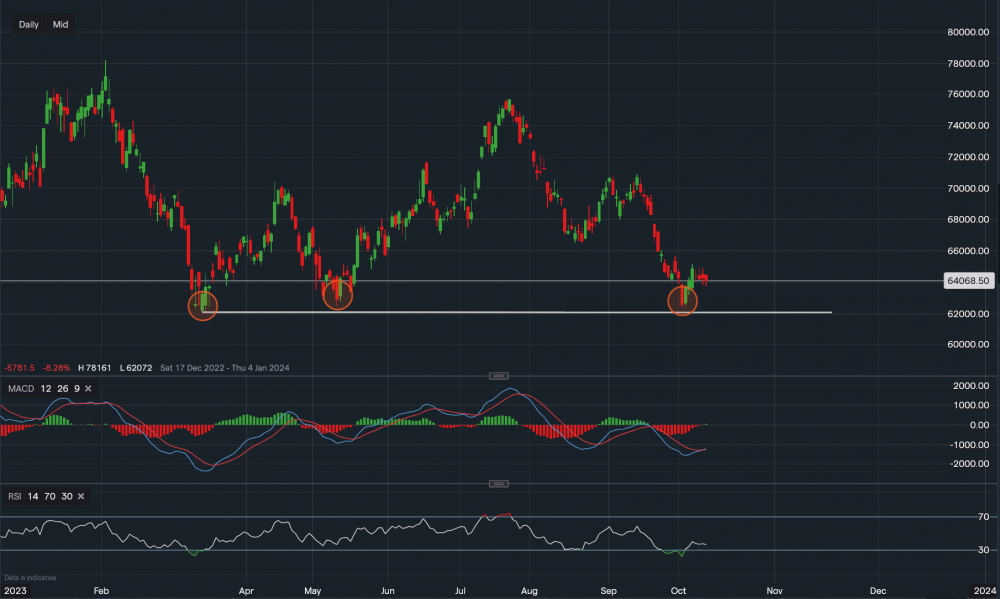Select the current price label 64068.50
1000x599 pixels.
point(969,281)
